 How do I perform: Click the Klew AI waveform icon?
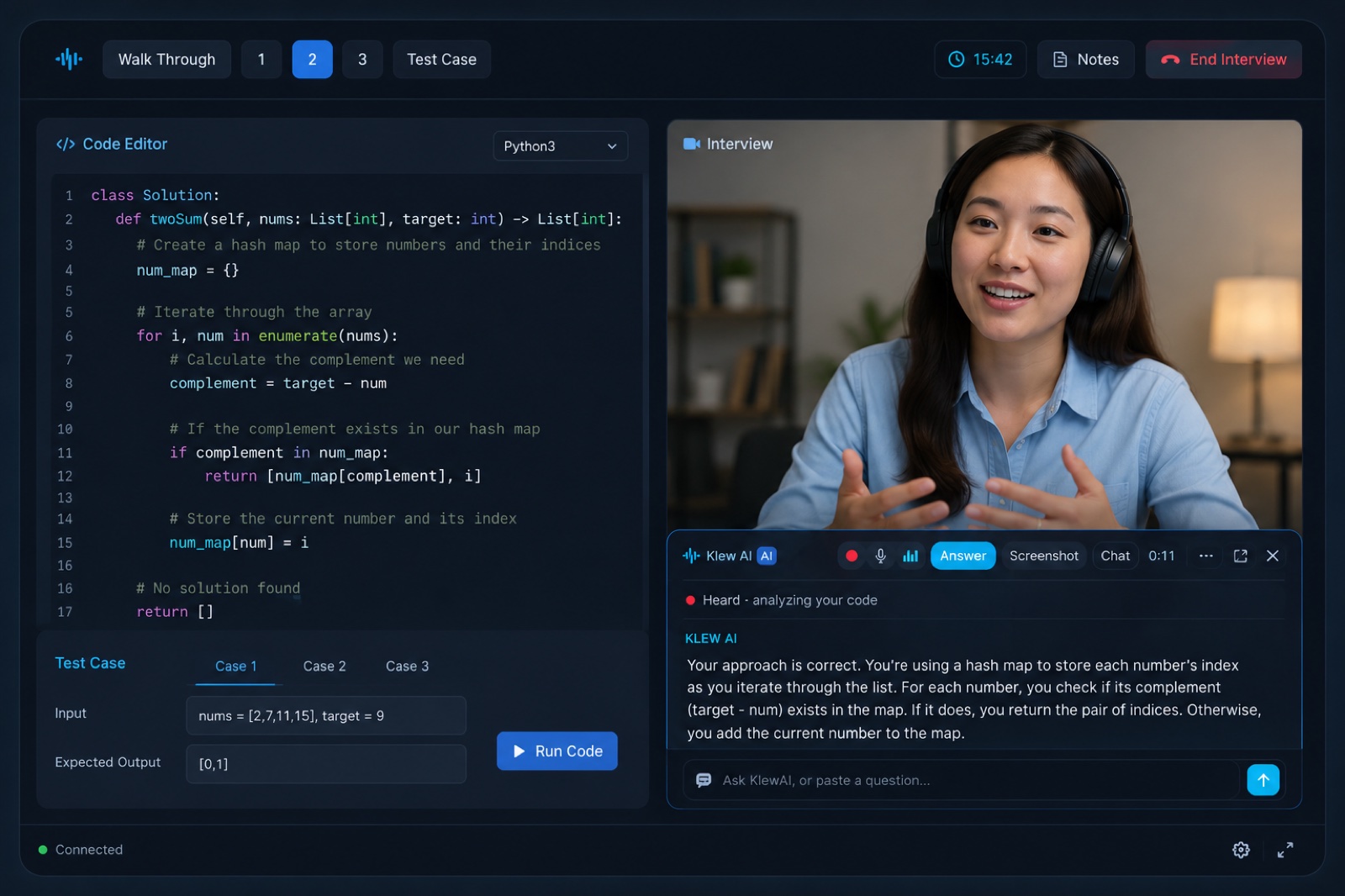(691, 556)
